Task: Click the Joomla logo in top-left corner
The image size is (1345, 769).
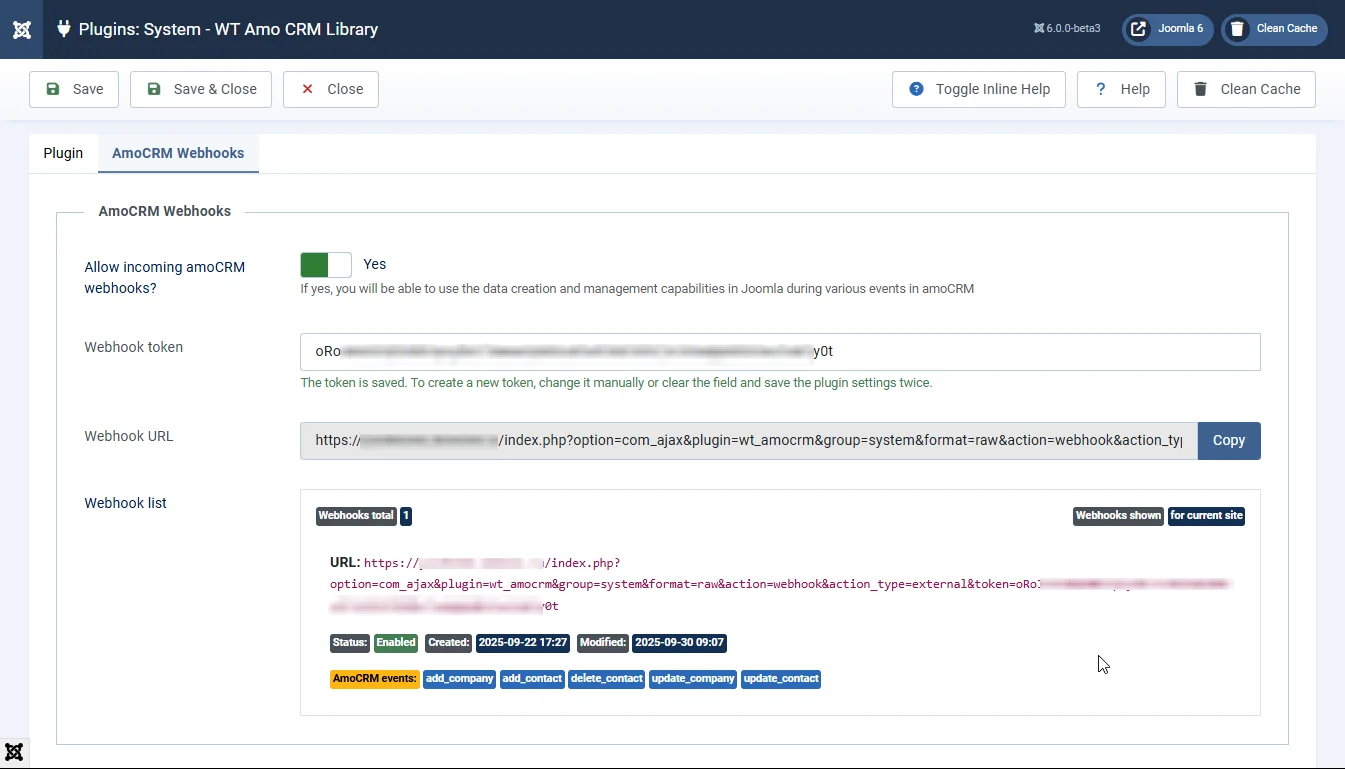Action: pos(21,29)
